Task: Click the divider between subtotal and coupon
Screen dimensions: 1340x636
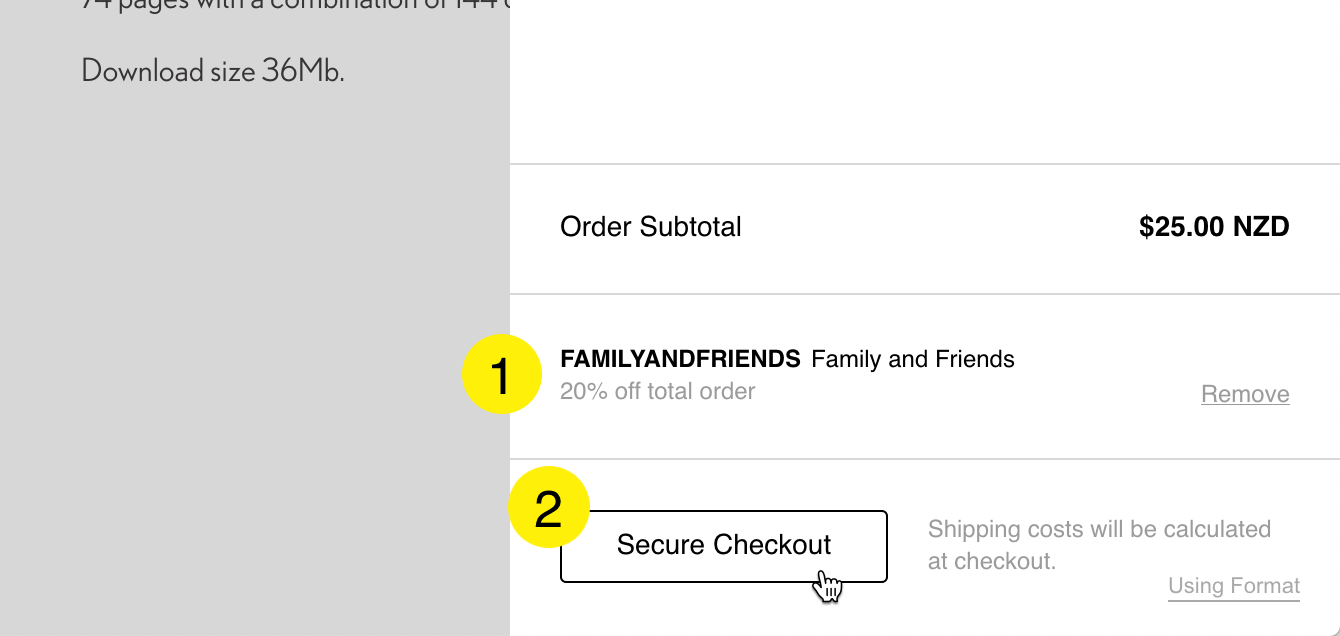Action: [925, 294]
